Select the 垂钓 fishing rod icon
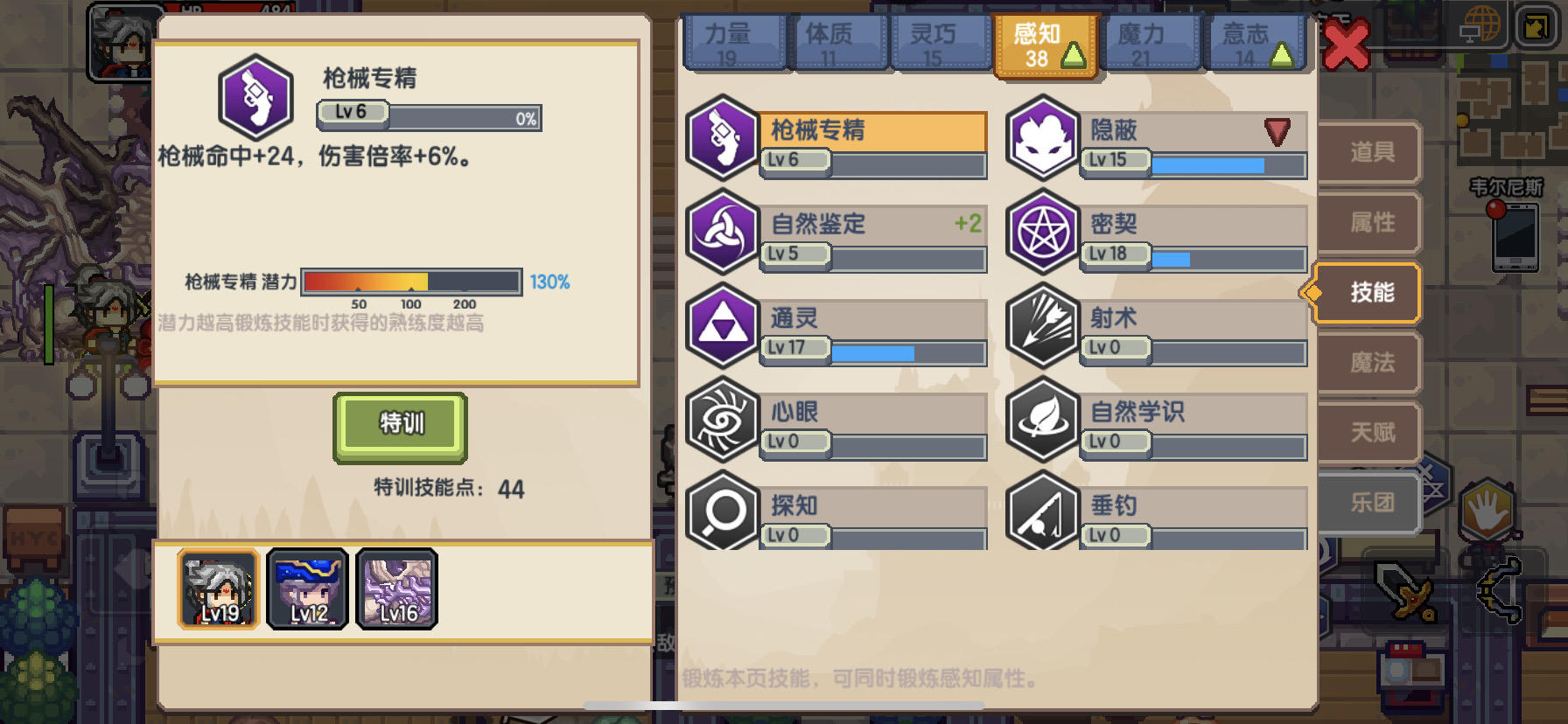 (1042, 511)
